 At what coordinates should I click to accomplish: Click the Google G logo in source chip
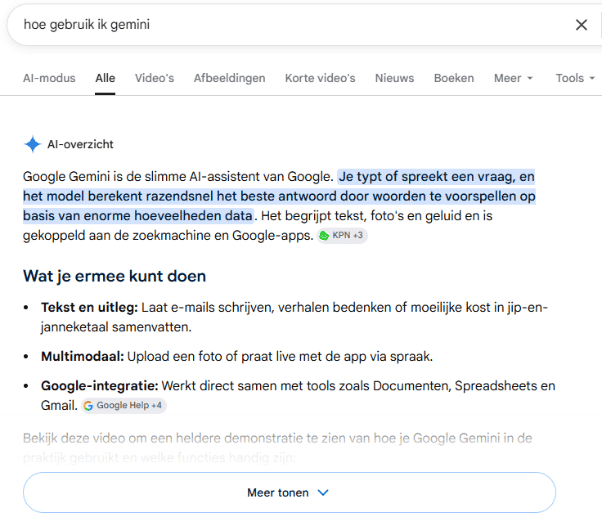[88, 406]
